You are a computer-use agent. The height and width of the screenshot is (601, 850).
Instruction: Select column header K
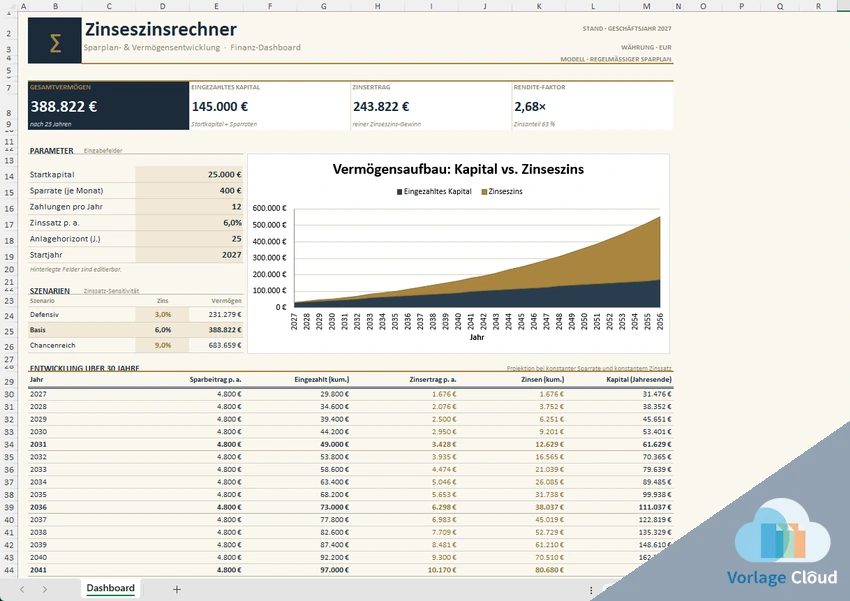coord(539,6)
